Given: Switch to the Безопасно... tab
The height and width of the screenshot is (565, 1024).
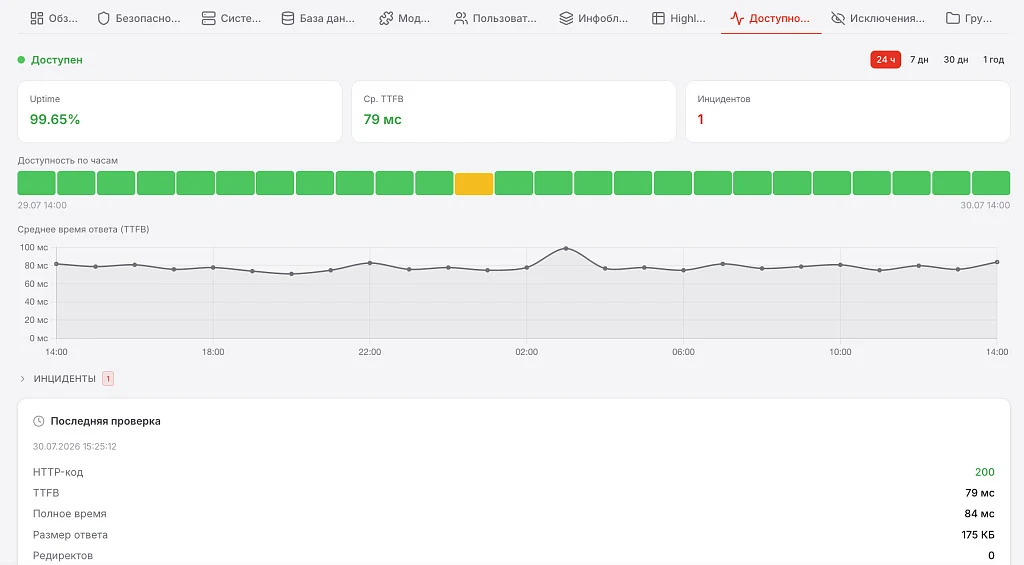Looking at the screenshot, I should tap(138, 18).
